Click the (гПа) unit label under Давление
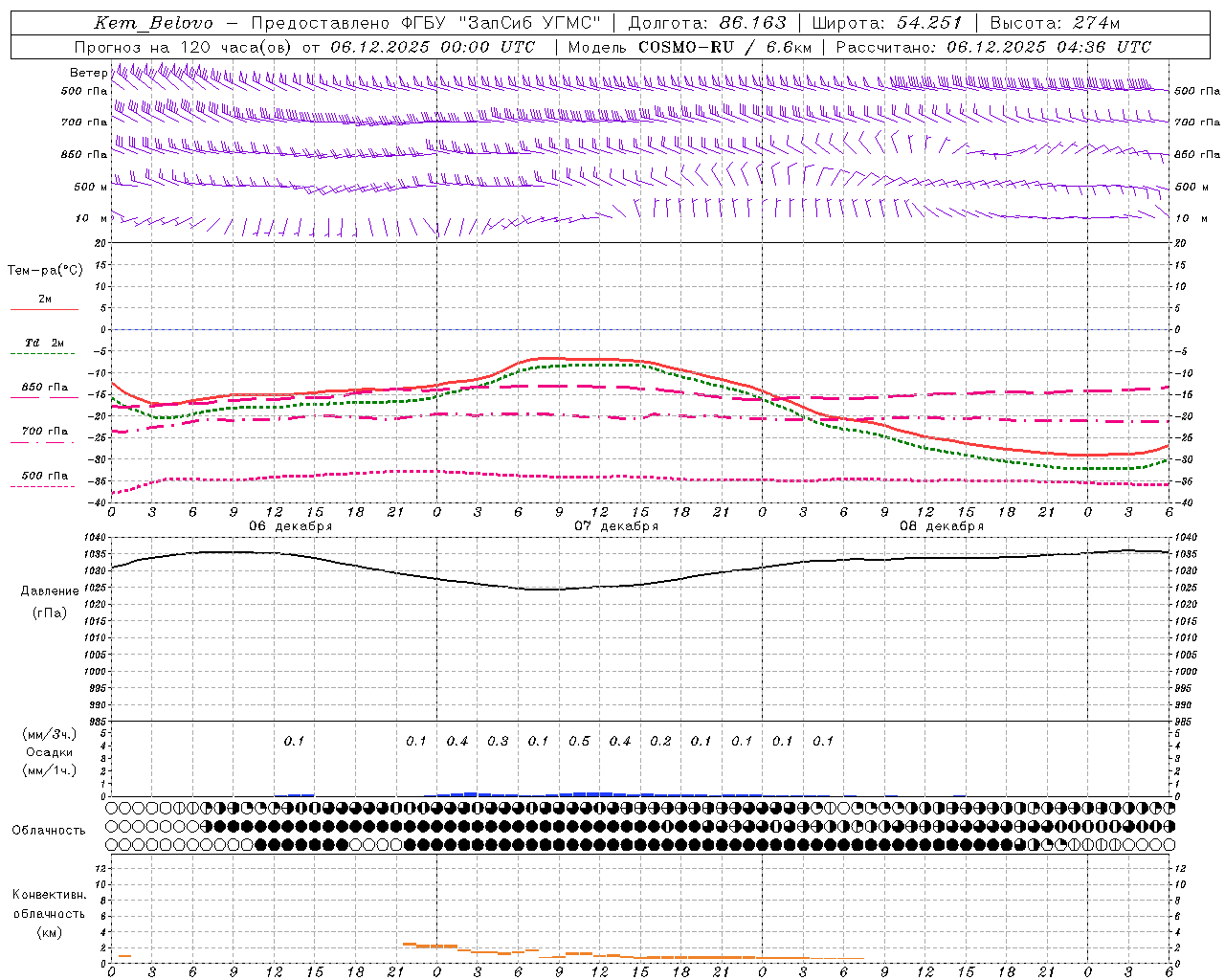Viewport: 1225px width, 980px height. (x=50, y=612)
